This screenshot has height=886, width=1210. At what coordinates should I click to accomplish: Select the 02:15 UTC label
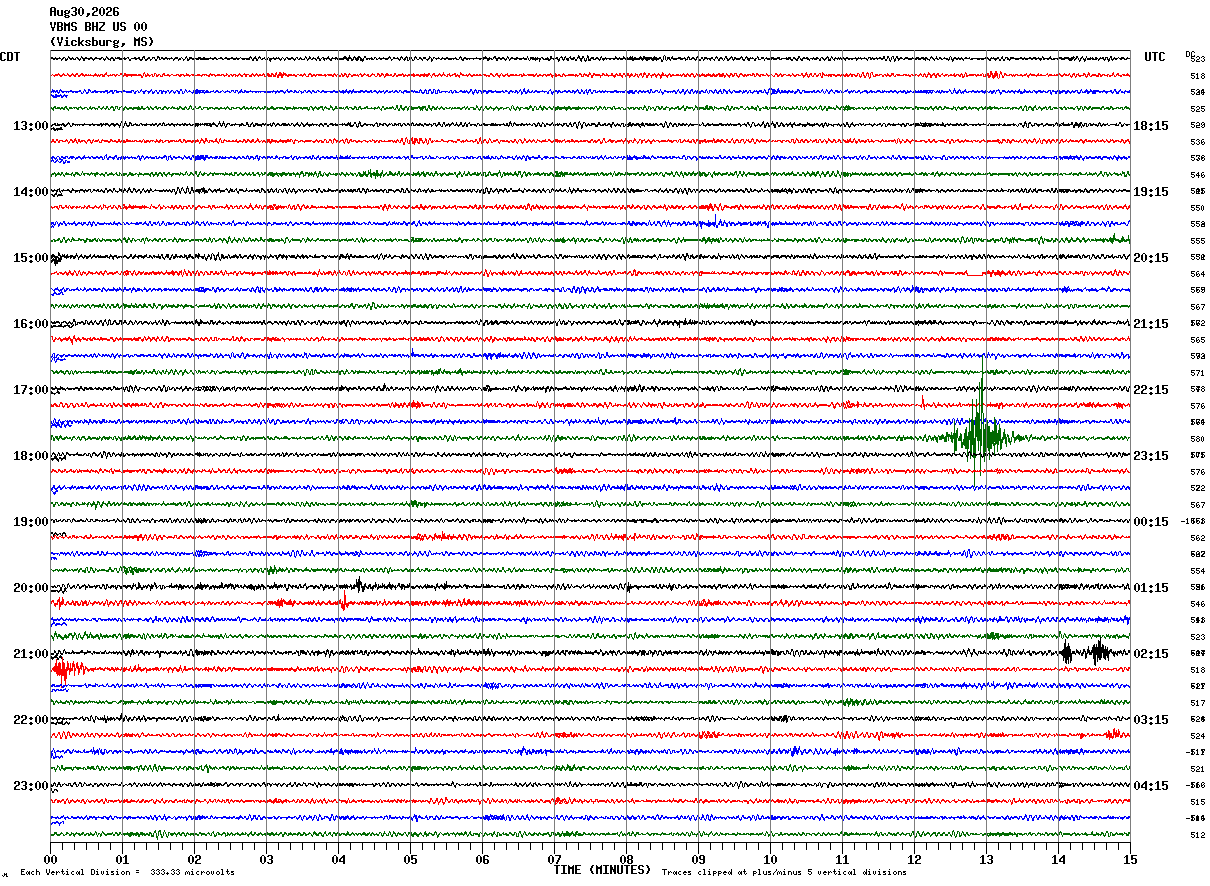[x=1151, y=654]
